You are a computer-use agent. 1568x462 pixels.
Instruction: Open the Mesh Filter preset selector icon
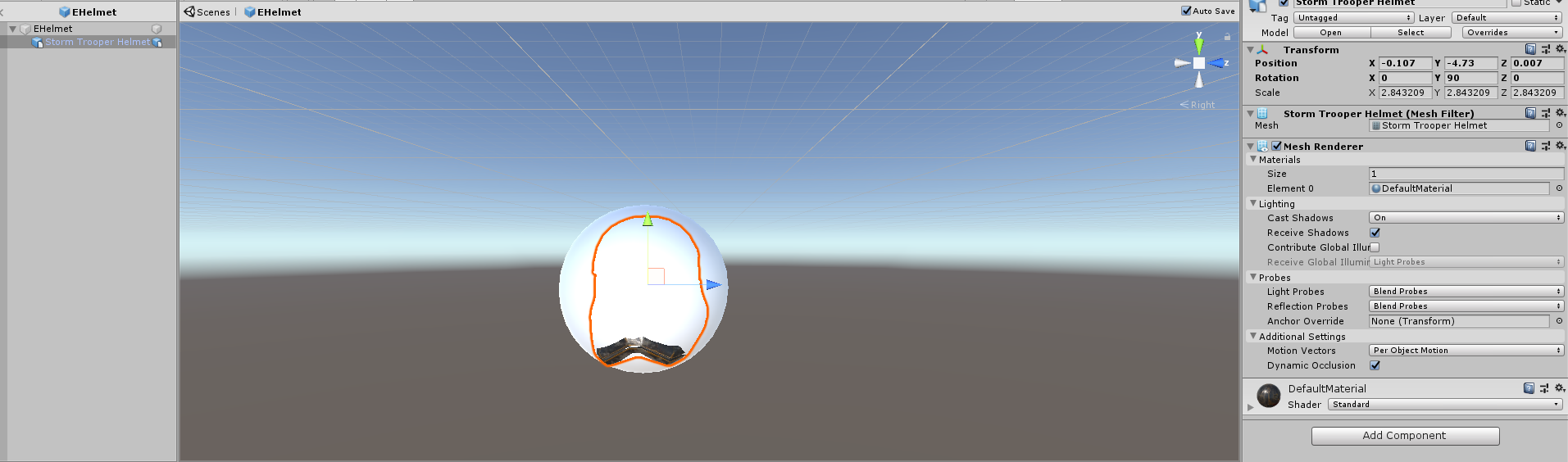(x=1546, y=113)
